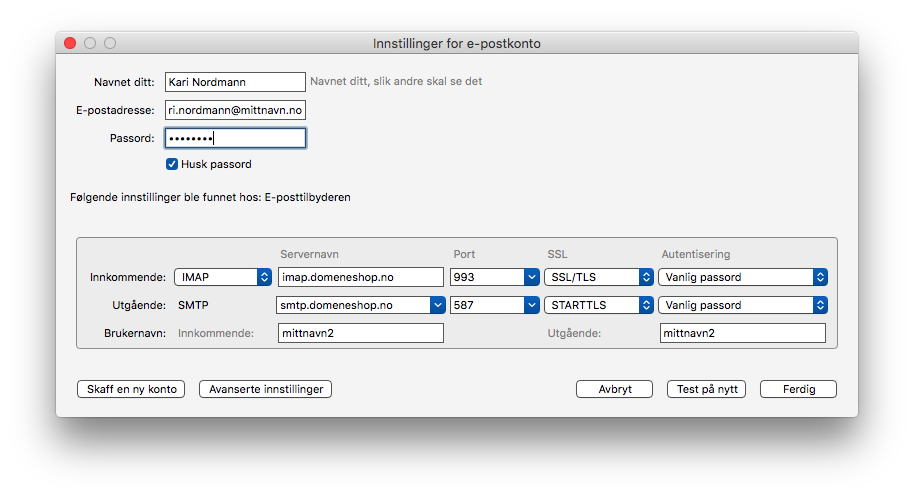Focus the Navnet ditt name field

coord(235,82)
